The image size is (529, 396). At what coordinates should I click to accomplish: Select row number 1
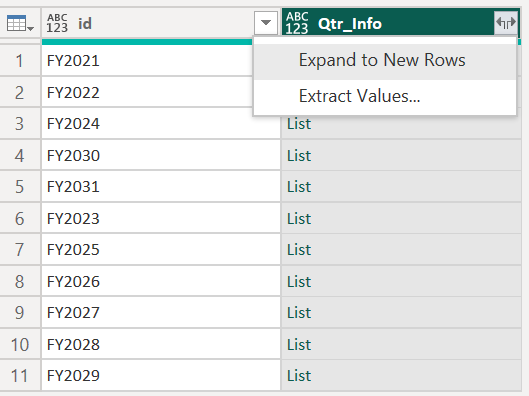[x=20, y=61]
